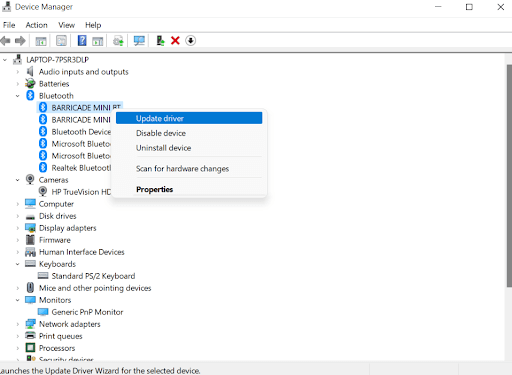Click the Keyboards category icon
This screenshot has width=512, height=375.
[x=30, y=264]
